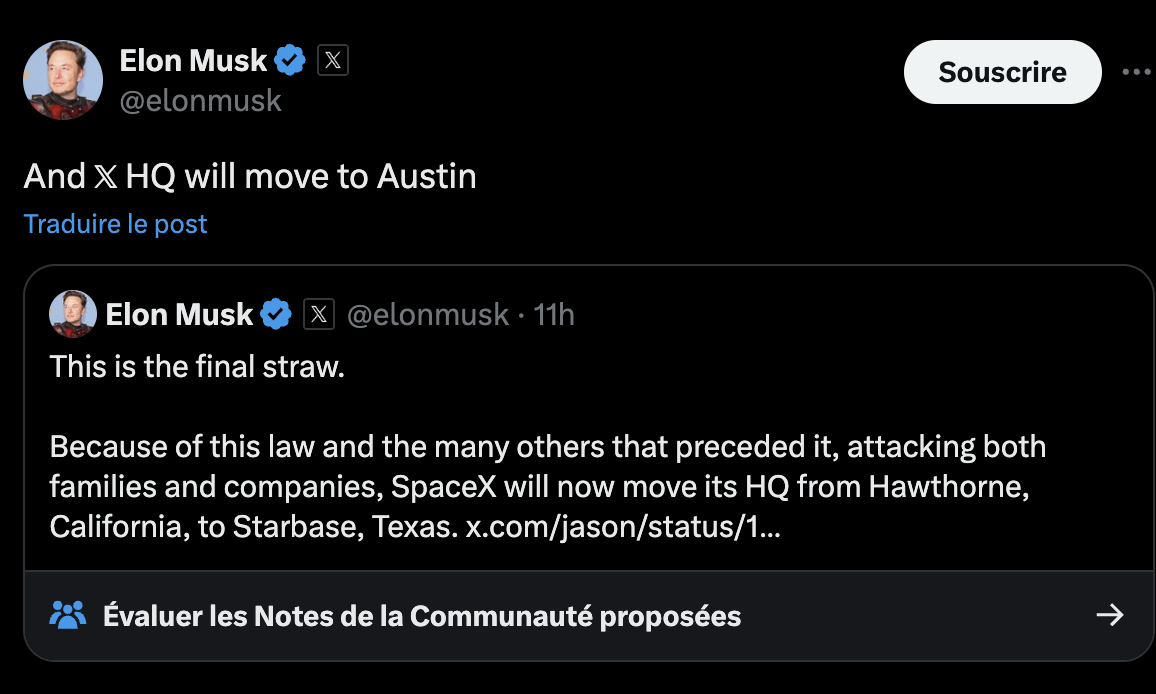Click Traduire le post link
Screen dimensions: 1156x694
coord(115,223)
